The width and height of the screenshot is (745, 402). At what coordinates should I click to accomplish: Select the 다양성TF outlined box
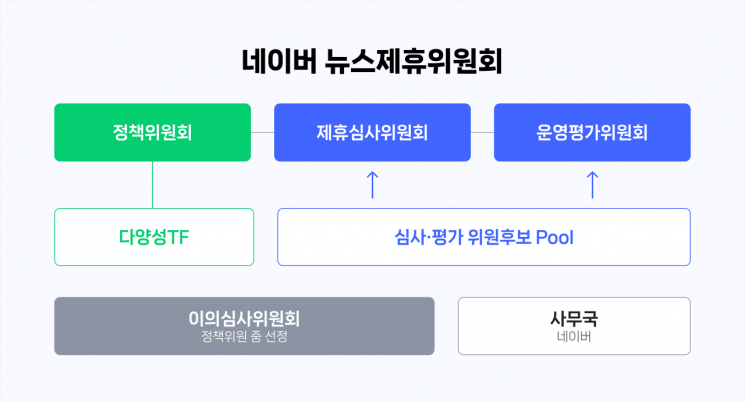click(x=153, y=237)
